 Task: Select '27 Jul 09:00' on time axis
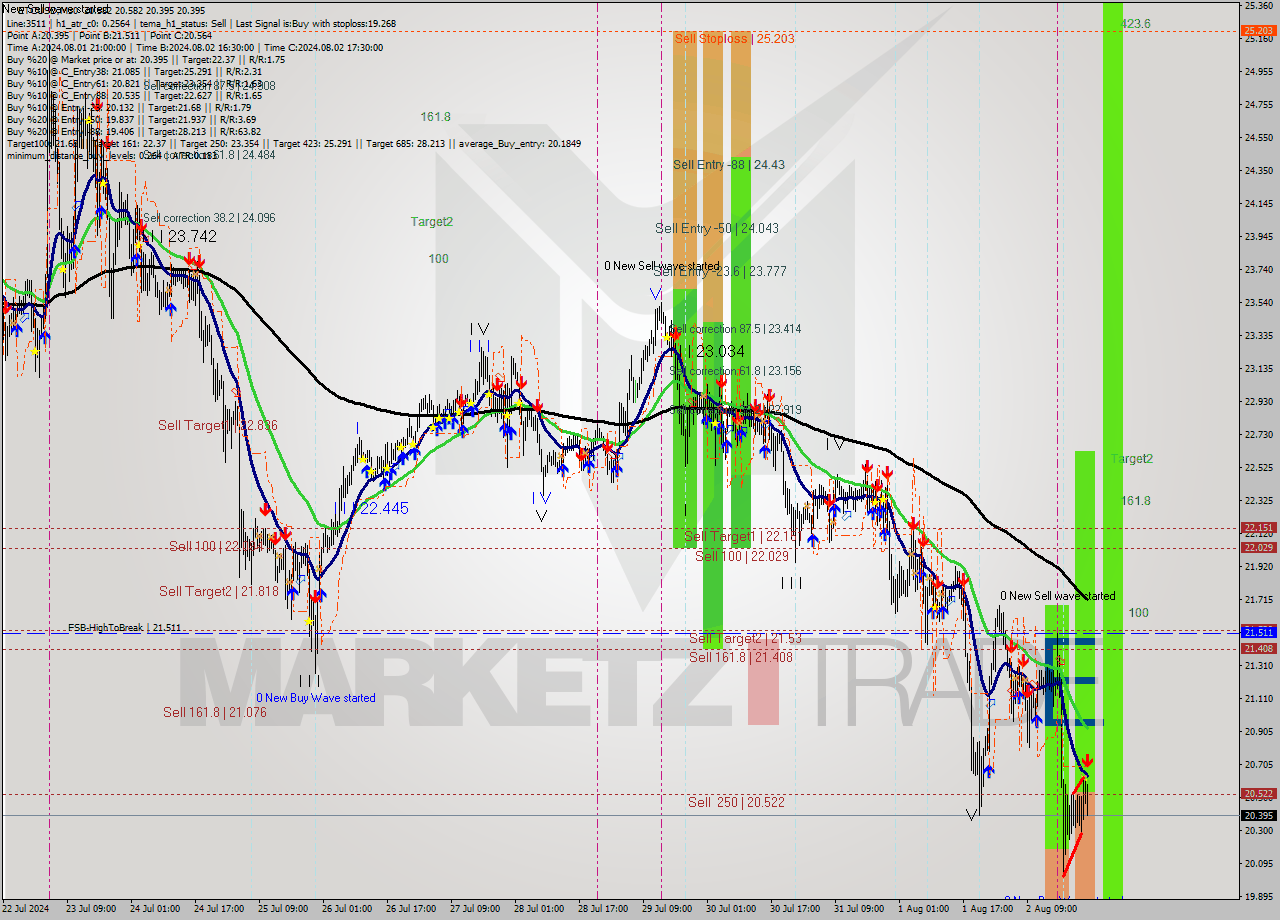[475, 909]
